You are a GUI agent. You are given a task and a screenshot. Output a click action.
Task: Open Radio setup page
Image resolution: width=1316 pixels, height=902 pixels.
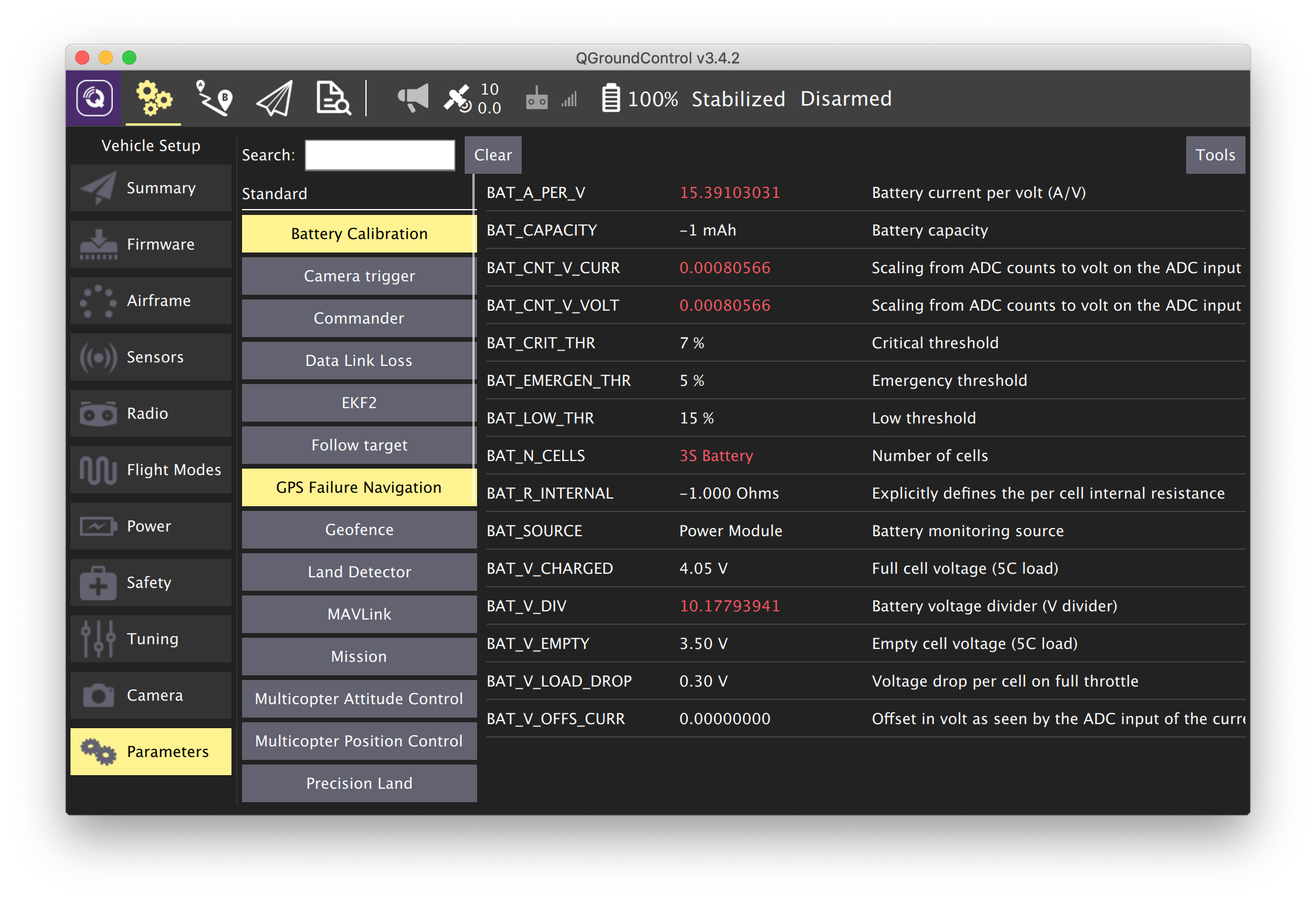tap(151, 413)
